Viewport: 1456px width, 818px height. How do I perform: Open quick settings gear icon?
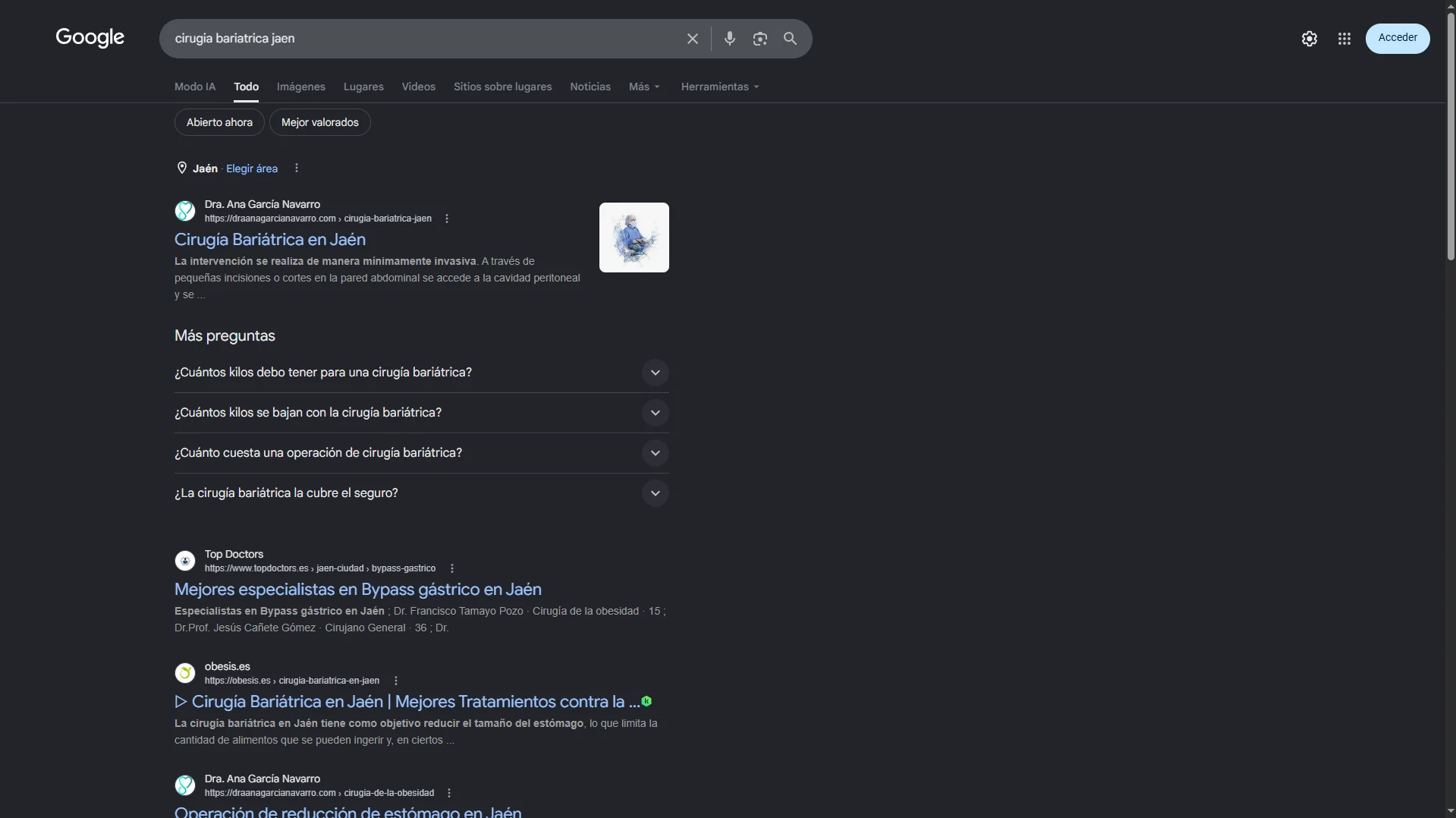1310,39
